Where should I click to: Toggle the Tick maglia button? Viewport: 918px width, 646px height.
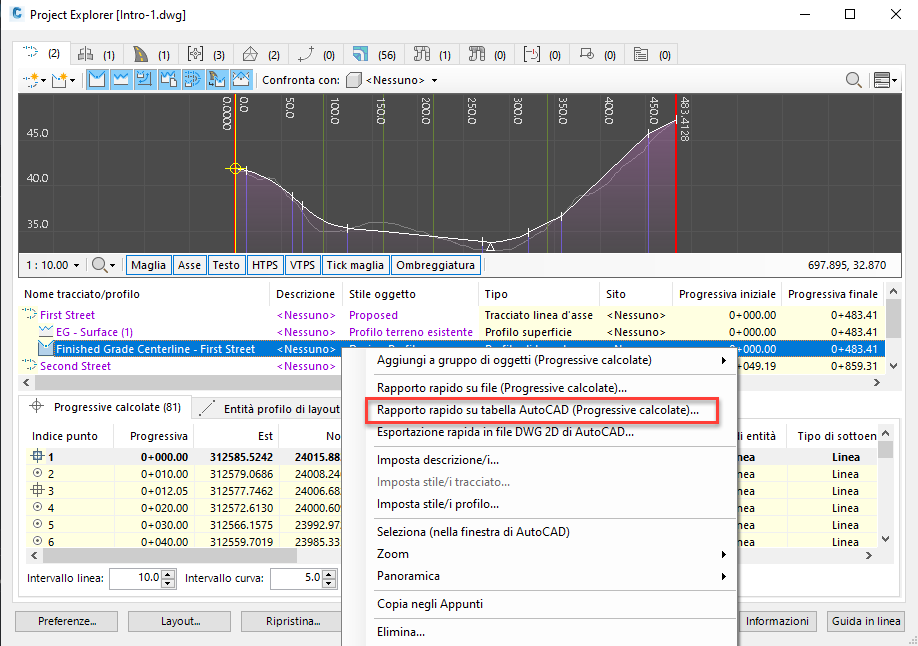pos(355,265)
